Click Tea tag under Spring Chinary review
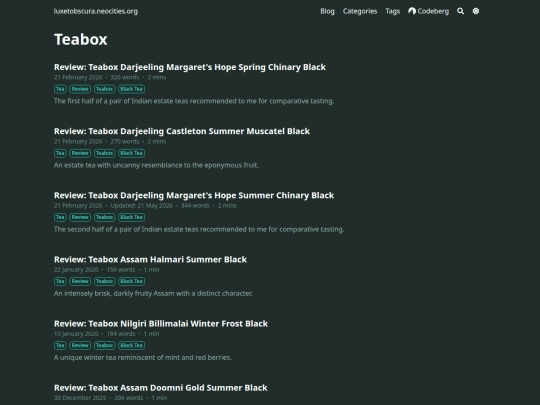This screenshot has height=405, width=540. [x=60, y=89]
